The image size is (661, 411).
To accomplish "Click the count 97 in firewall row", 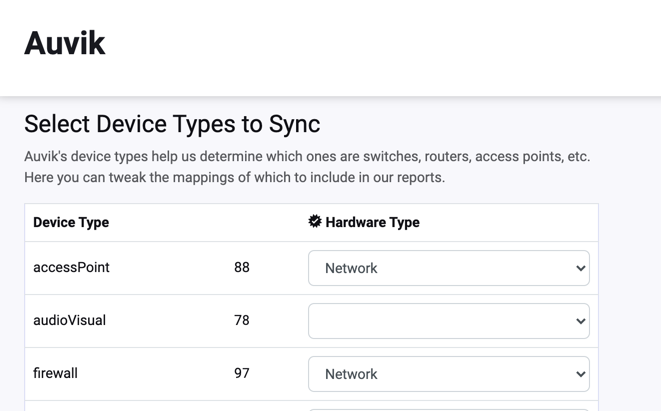I will (242, 373).
